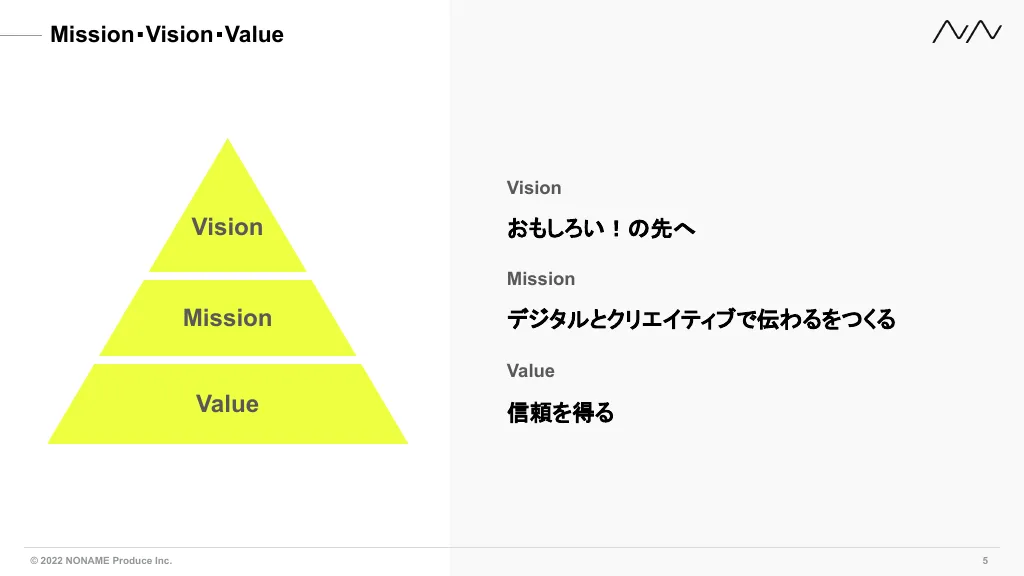
Task: Select the Mission pyramid middle segment
Action: 227,318
